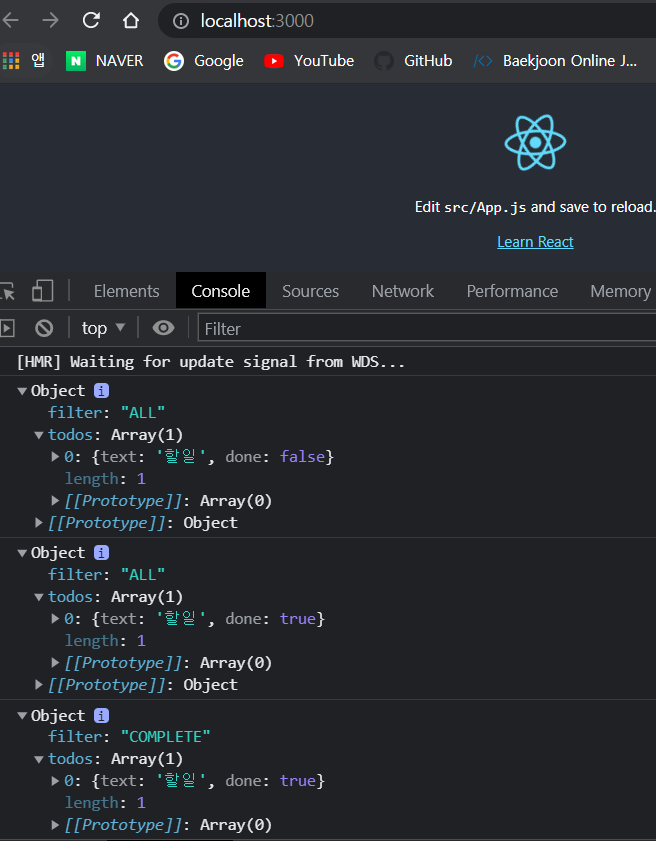Screen dimensions: 656x841
Task: Open the YouTube bookmark
Action: (309, 61)
